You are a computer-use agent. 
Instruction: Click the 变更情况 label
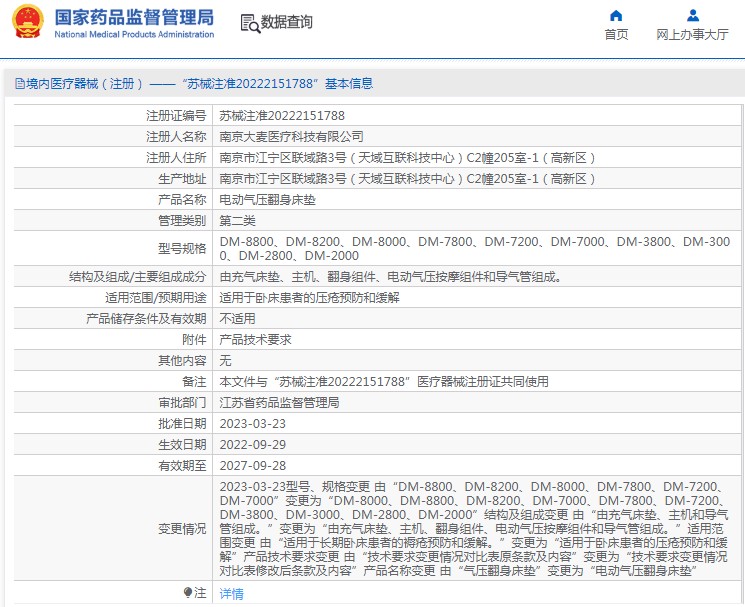point(182,529)
